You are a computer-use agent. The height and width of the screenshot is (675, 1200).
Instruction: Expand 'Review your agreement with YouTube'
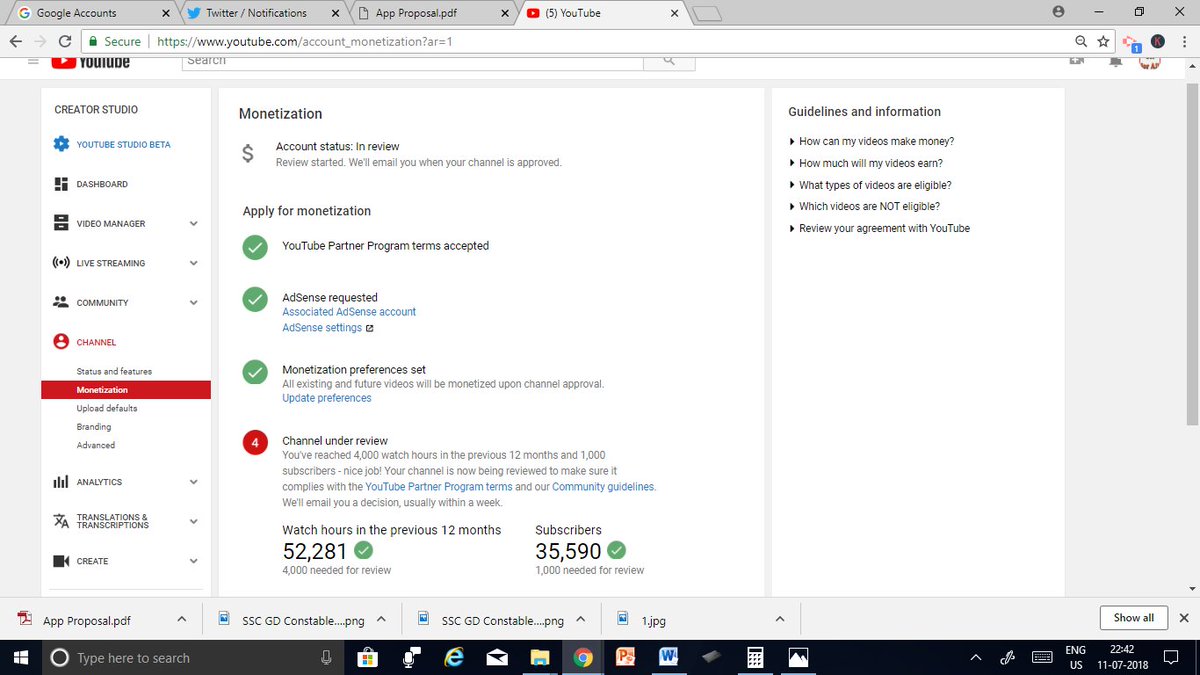(x=879, y=228)
